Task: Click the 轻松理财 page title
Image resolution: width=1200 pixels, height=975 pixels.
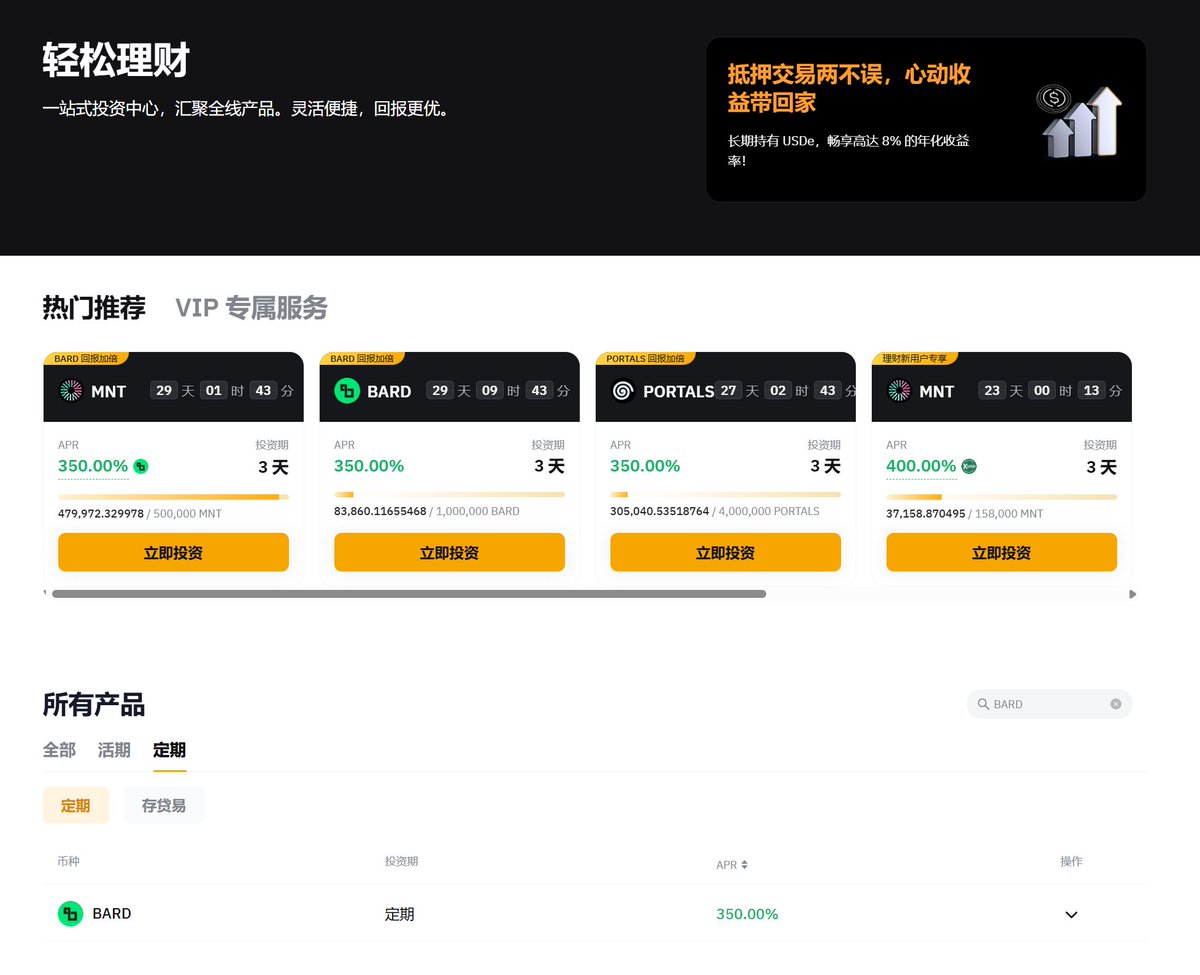Action: 116,61
